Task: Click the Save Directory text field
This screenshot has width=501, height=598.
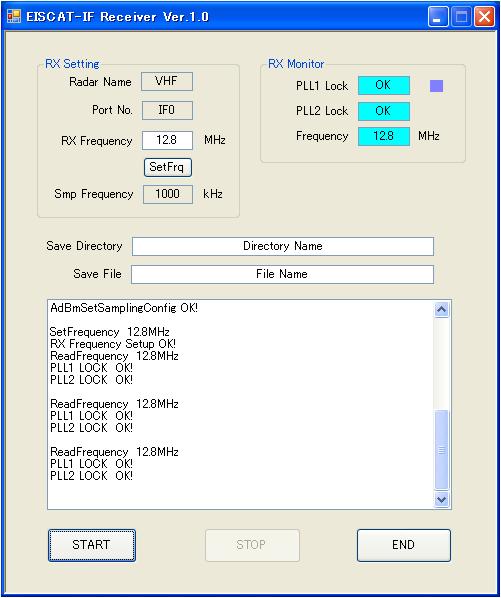Action: pos(283,246)
